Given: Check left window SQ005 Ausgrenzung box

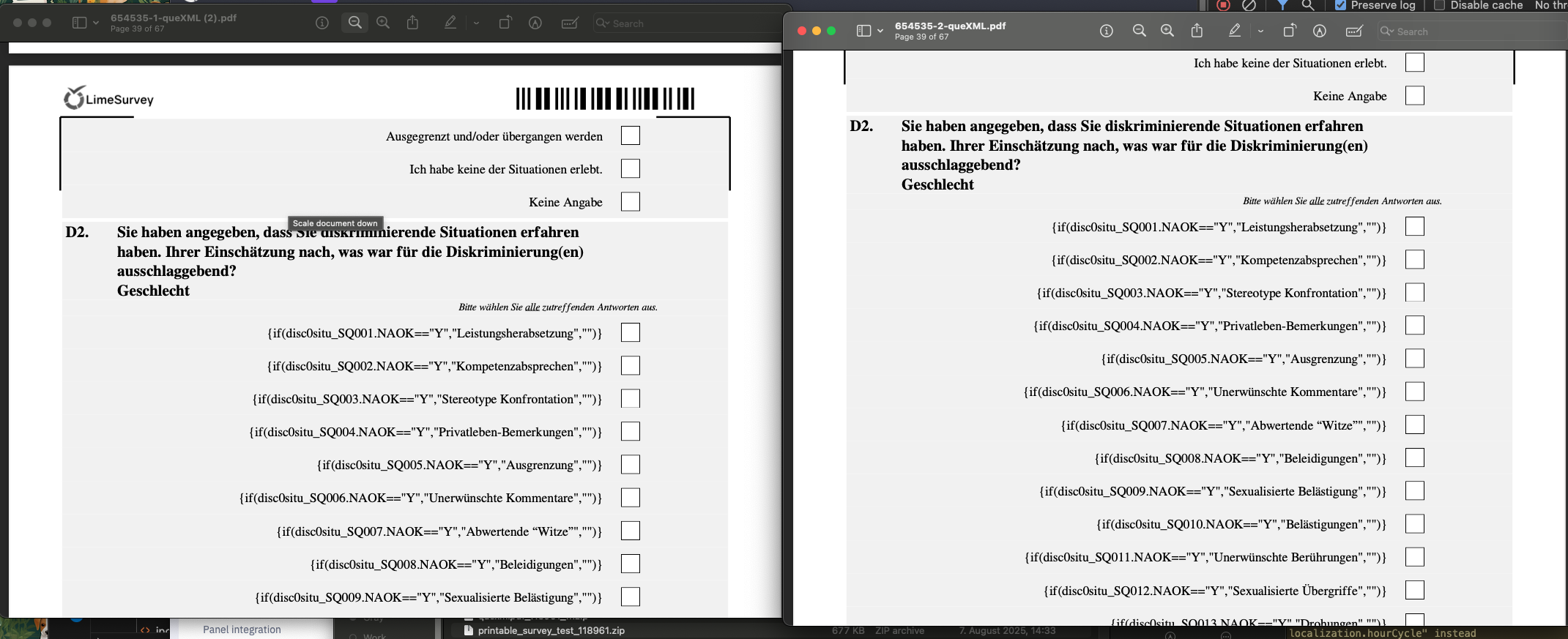Looking at the screenshot, I should 631,464.
